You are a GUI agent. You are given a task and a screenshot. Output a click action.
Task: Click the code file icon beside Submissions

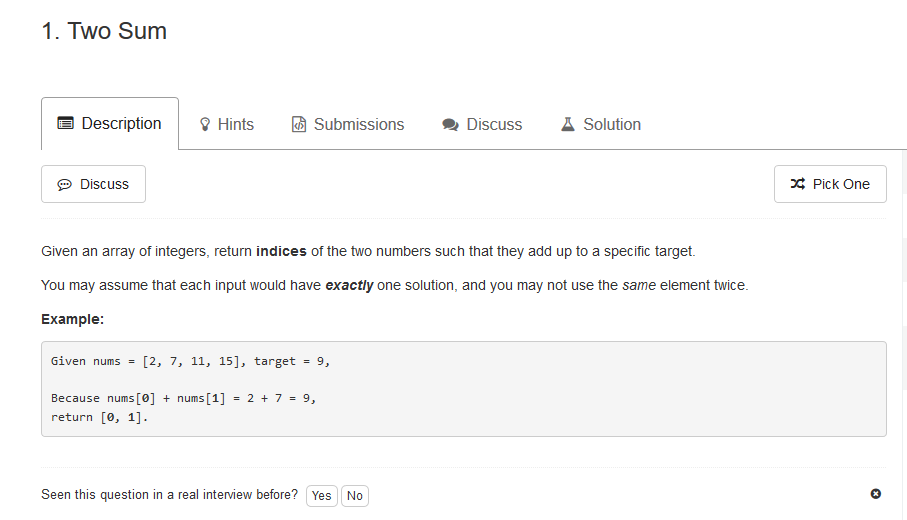298,124
